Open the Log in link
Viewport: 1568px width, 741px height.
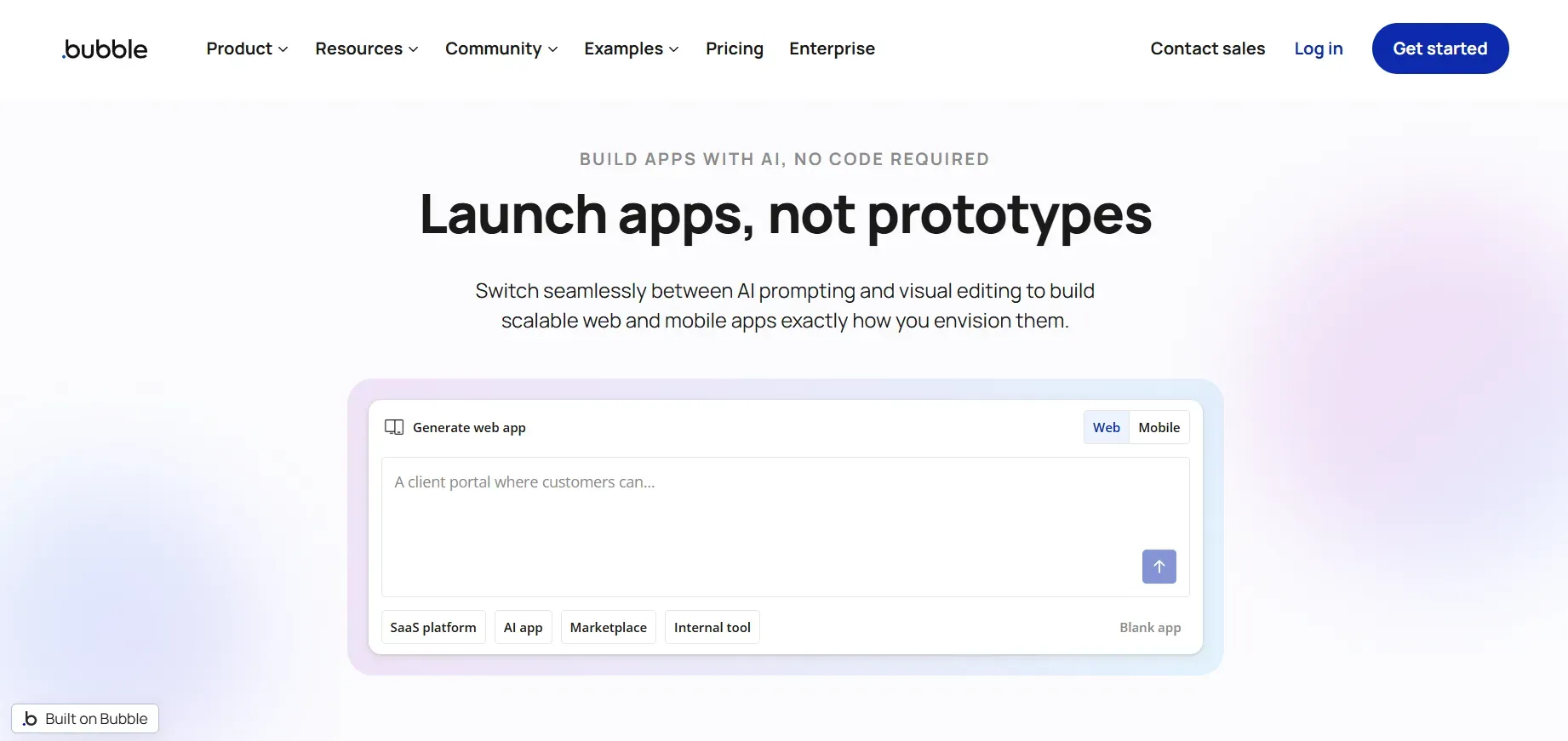1319,48
